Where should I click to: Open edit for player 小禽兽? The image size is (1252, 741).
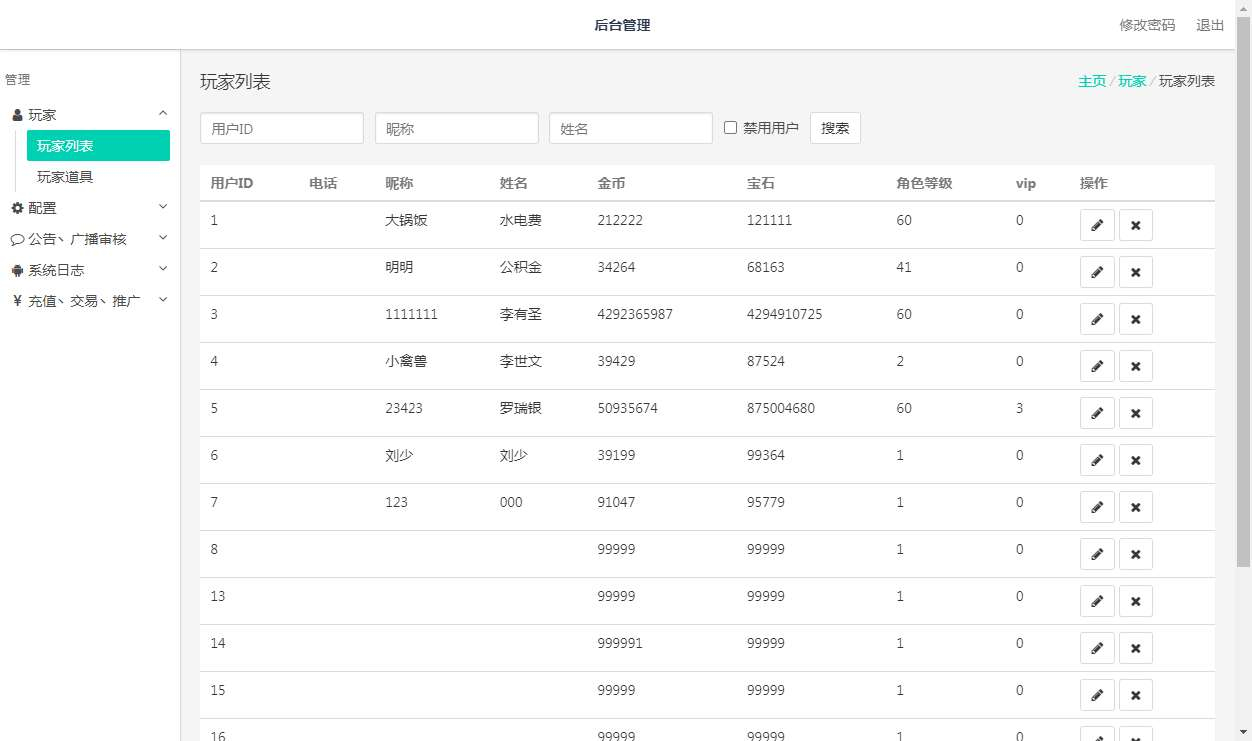tap(1097, 366)
